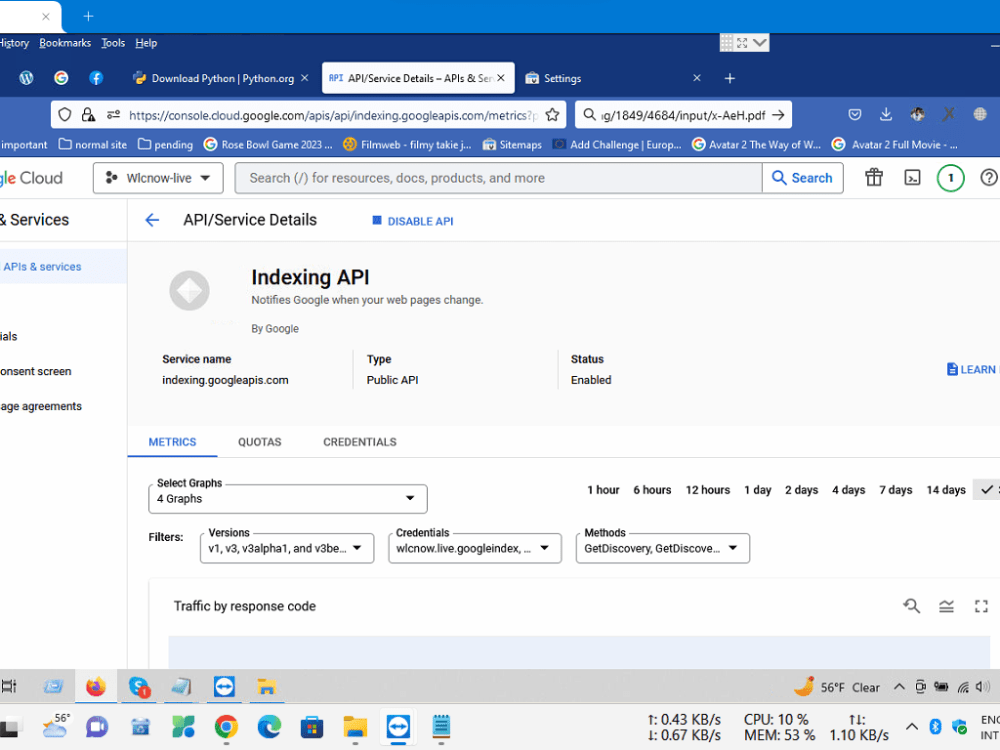Open the Wlcnow-live project picker

[157, 177]
